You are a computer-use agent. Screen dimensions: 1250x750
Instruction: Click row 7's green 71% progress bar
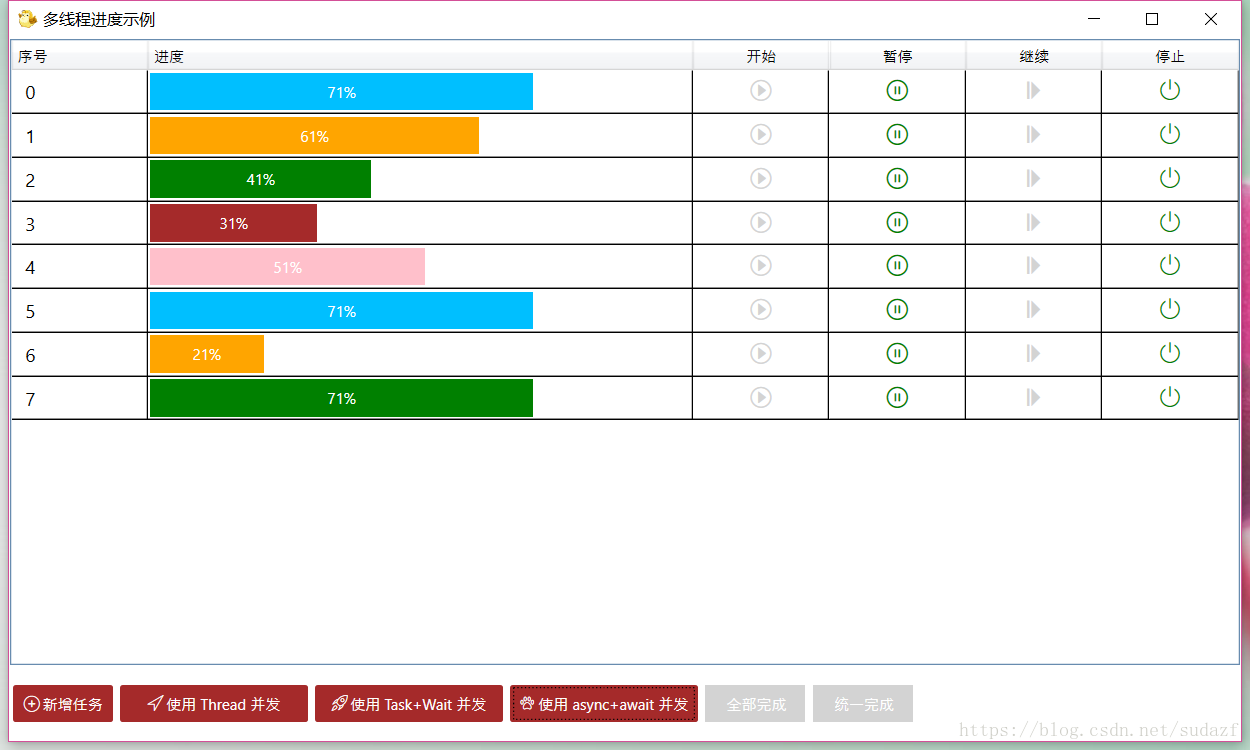341,398
